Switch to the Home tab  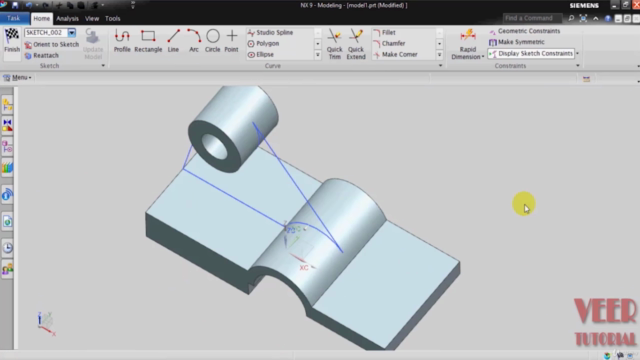click(x=41, y=18)
